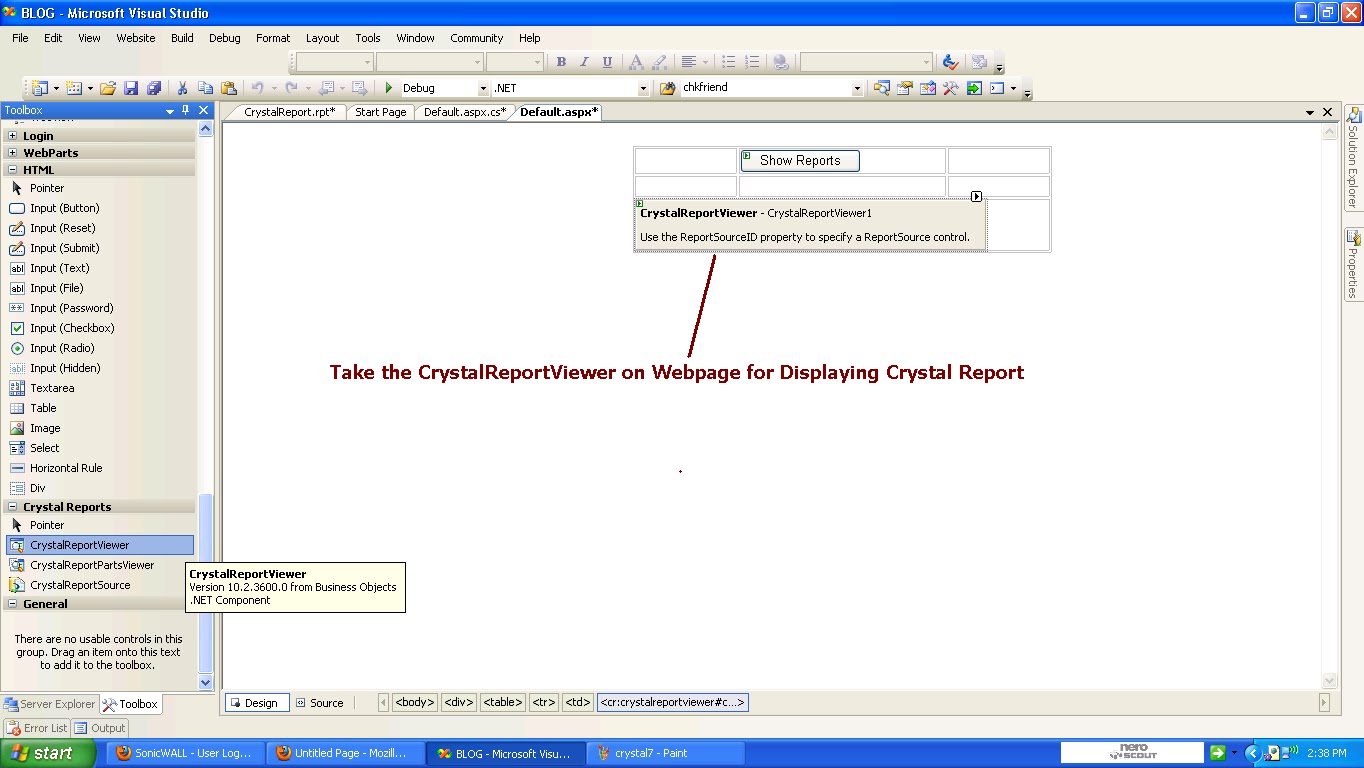Viewport: 1364px width, 768px height.
Task: Click the Save All toolbar icon
Action: 154,88
